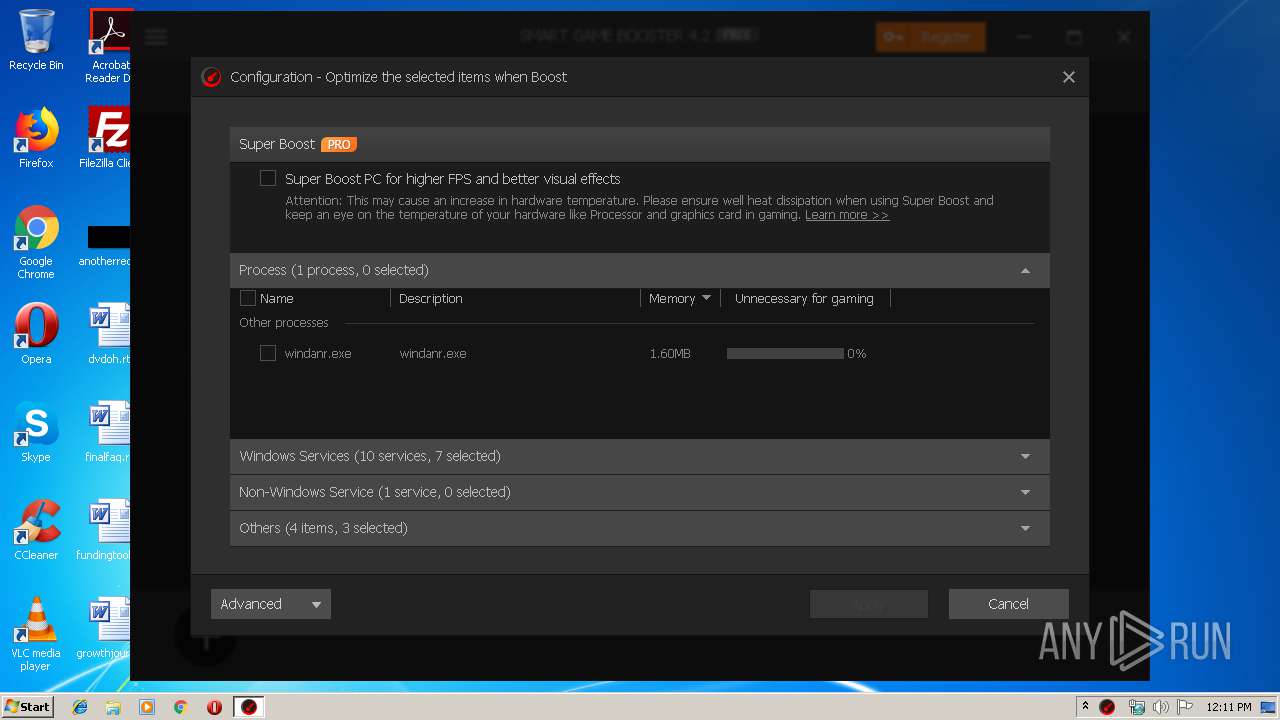Open Opera from the taskbar
Screen dimensions: 1280x720
coord(214,707)
